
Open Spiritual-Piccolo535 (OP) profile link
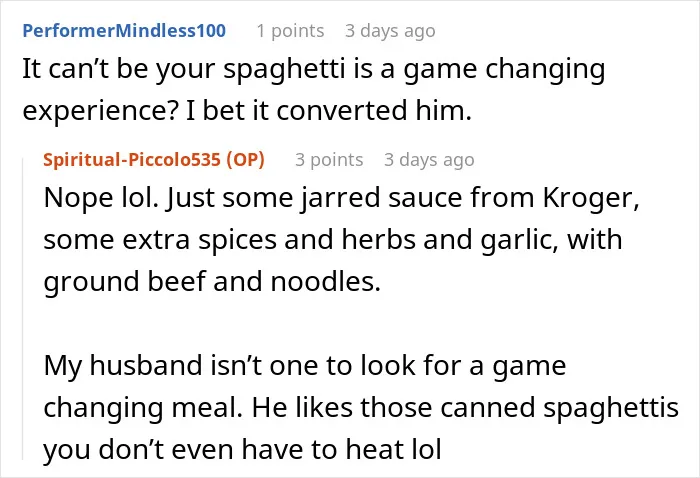click(154, 160)
